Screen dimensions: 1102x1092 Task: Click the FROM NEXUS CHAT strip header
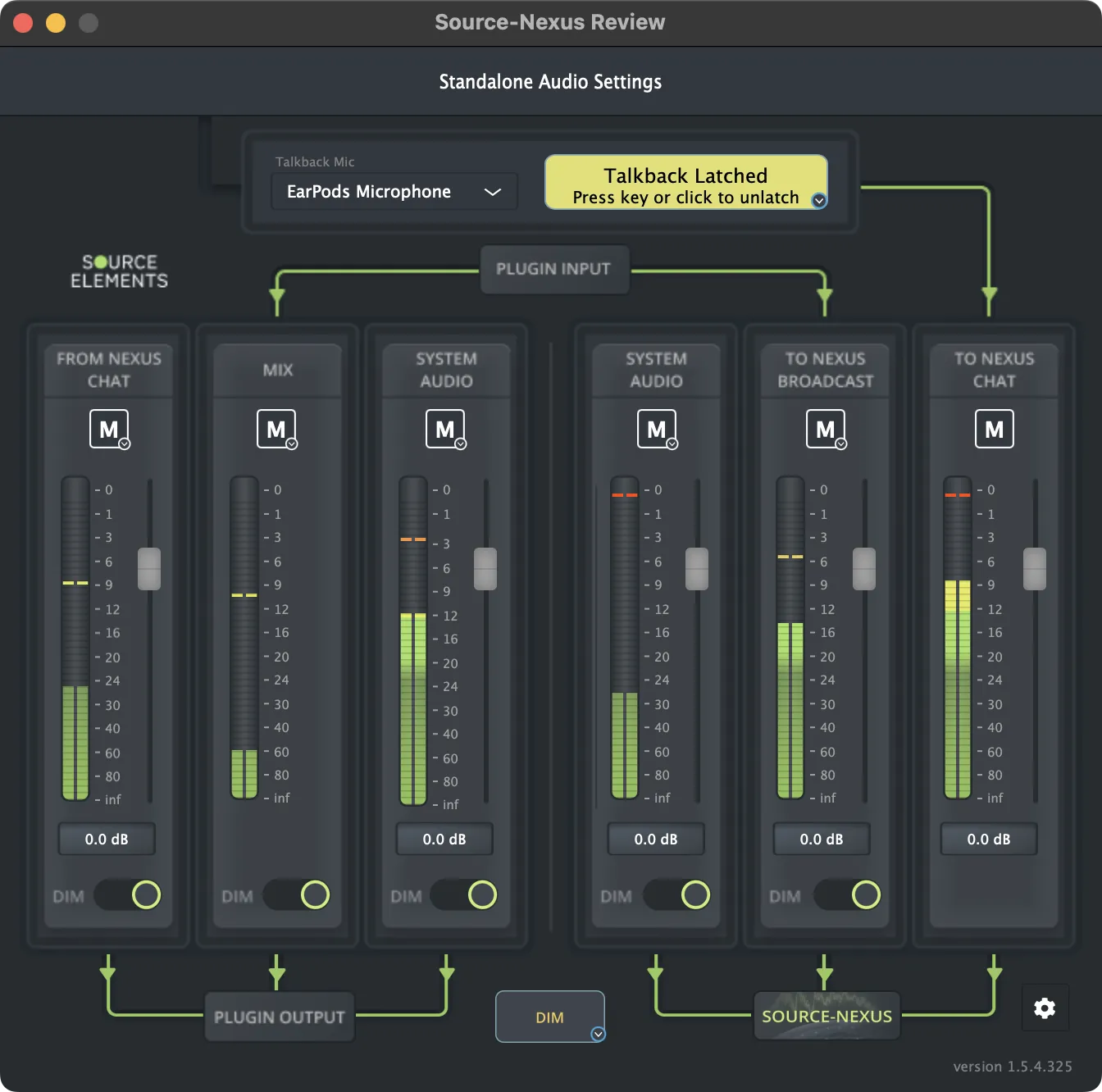point(109,370)
